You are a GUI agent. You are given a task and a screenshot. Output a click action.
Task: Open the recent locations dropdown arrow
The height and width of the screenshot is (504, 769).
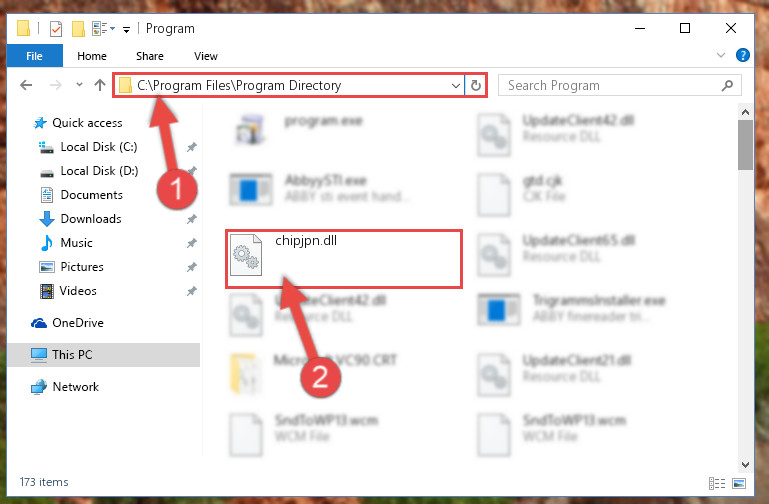click(x=79, y=85)
